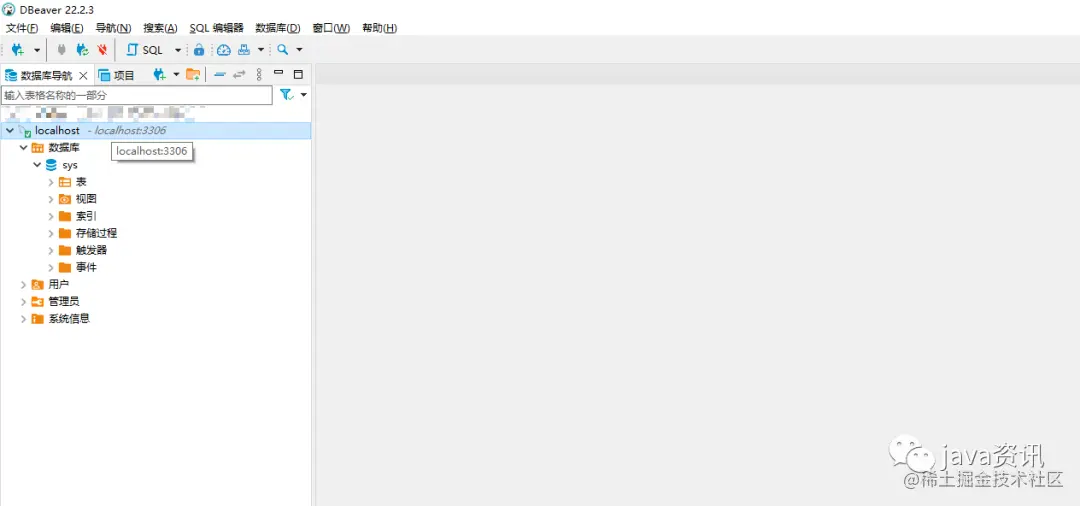Open the navigator view menu three-dots icon
The height and width of the screenshot is (506, 1080).
(259, 74)
